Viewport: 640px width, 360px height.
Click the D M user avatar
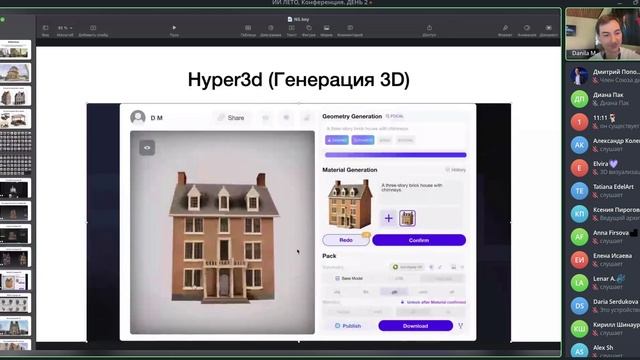click(138, 118)
